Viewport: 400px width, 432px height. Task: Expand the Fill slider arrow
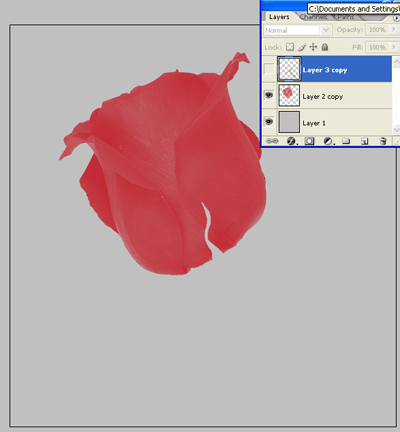394,47
